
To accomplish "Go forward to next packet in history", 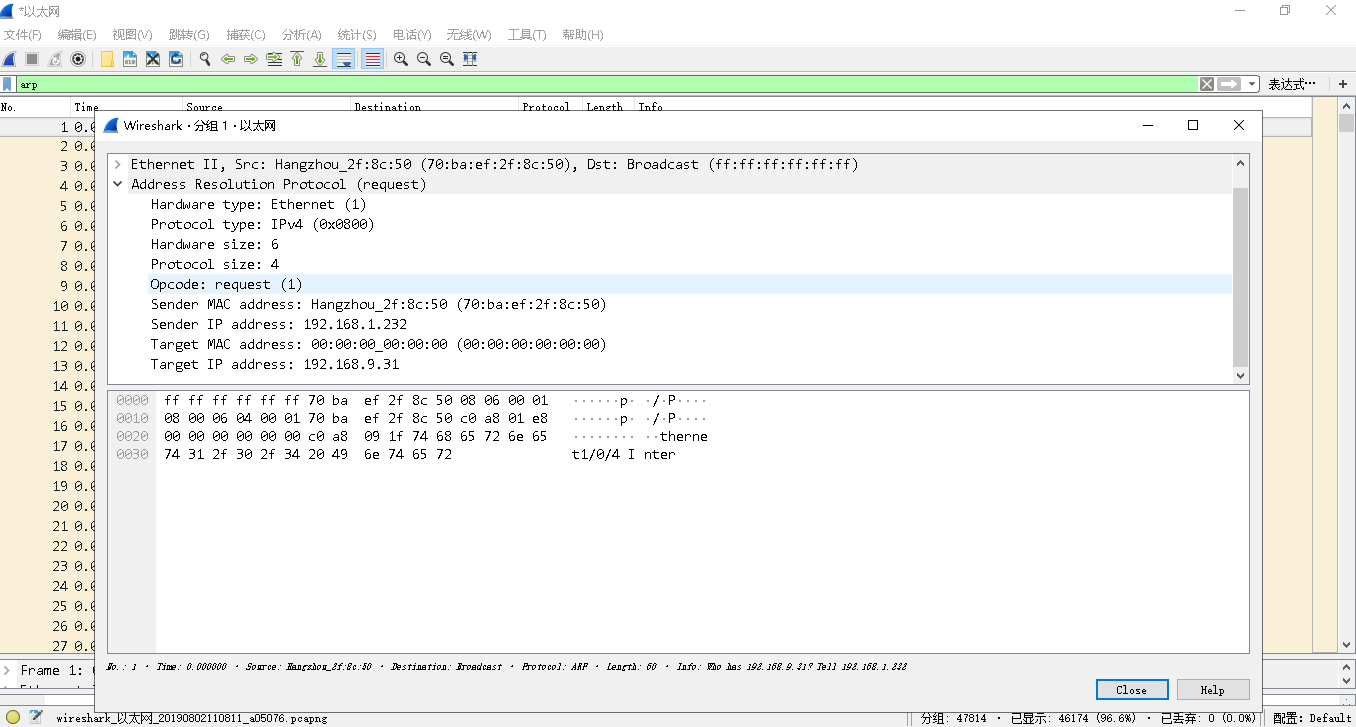I will [251, 59].
